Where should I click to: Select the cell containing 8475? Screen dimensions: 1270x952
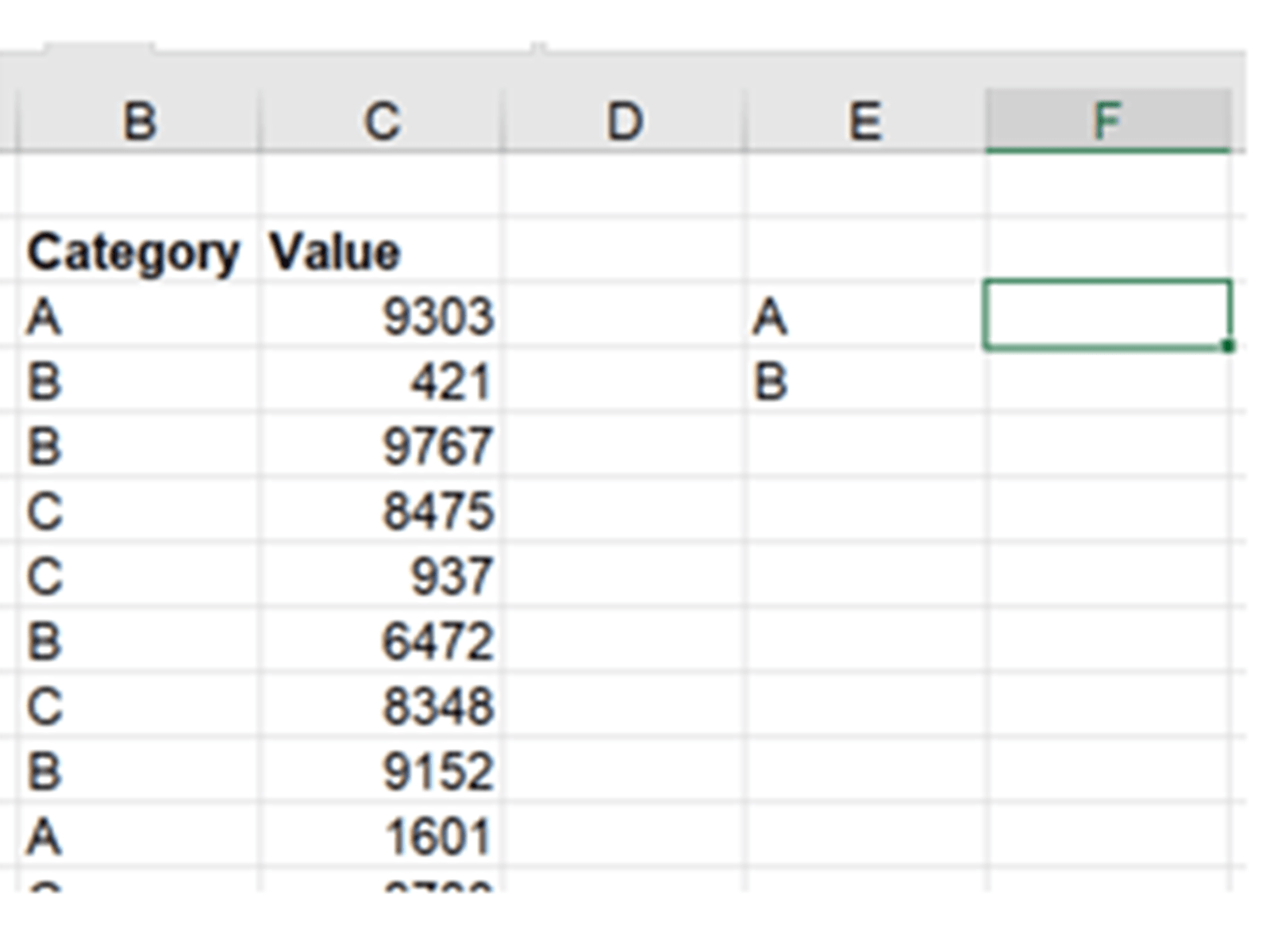coord(381,512)
